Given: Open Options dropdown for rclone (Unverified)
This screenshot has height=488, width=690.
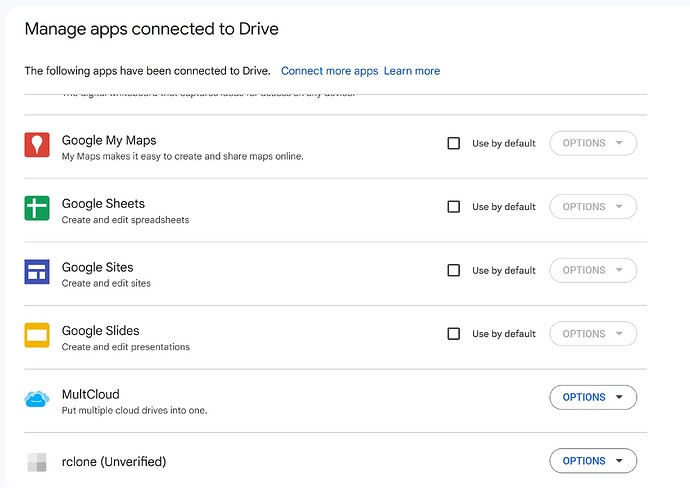Looking at the screenshot, I should pyautogui.click(x=593, y=461).
